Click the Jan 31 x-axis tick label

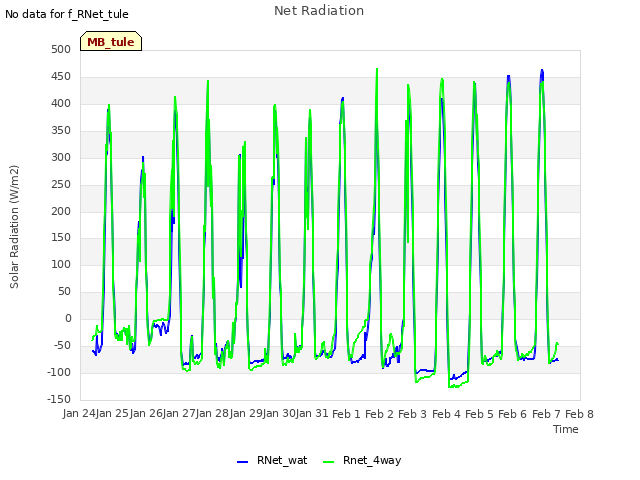pos(312,414)
